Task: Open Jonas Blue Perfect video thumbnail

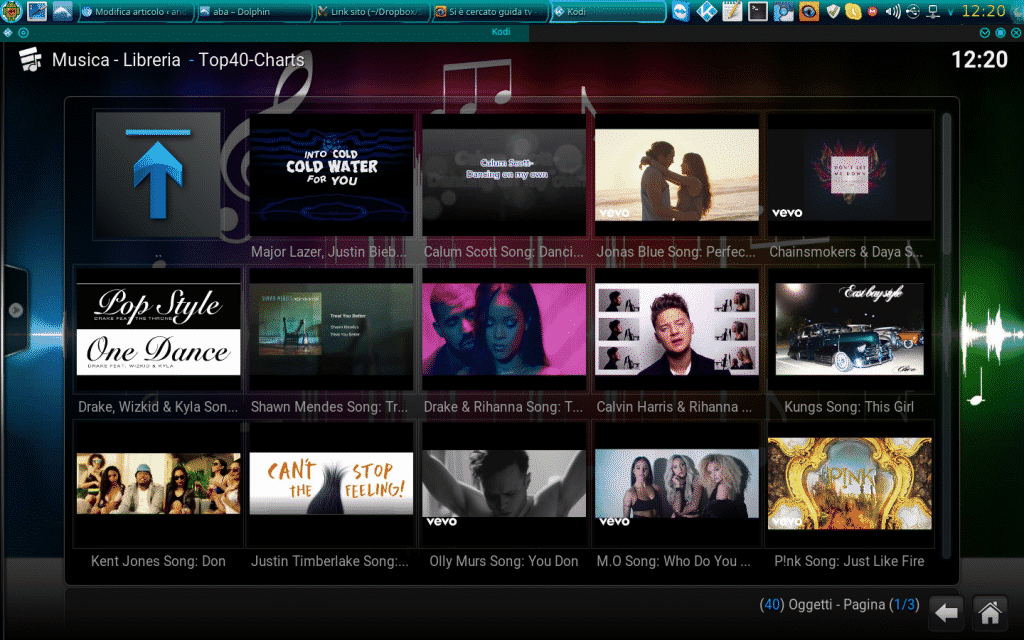Action: tap(677, 175)
